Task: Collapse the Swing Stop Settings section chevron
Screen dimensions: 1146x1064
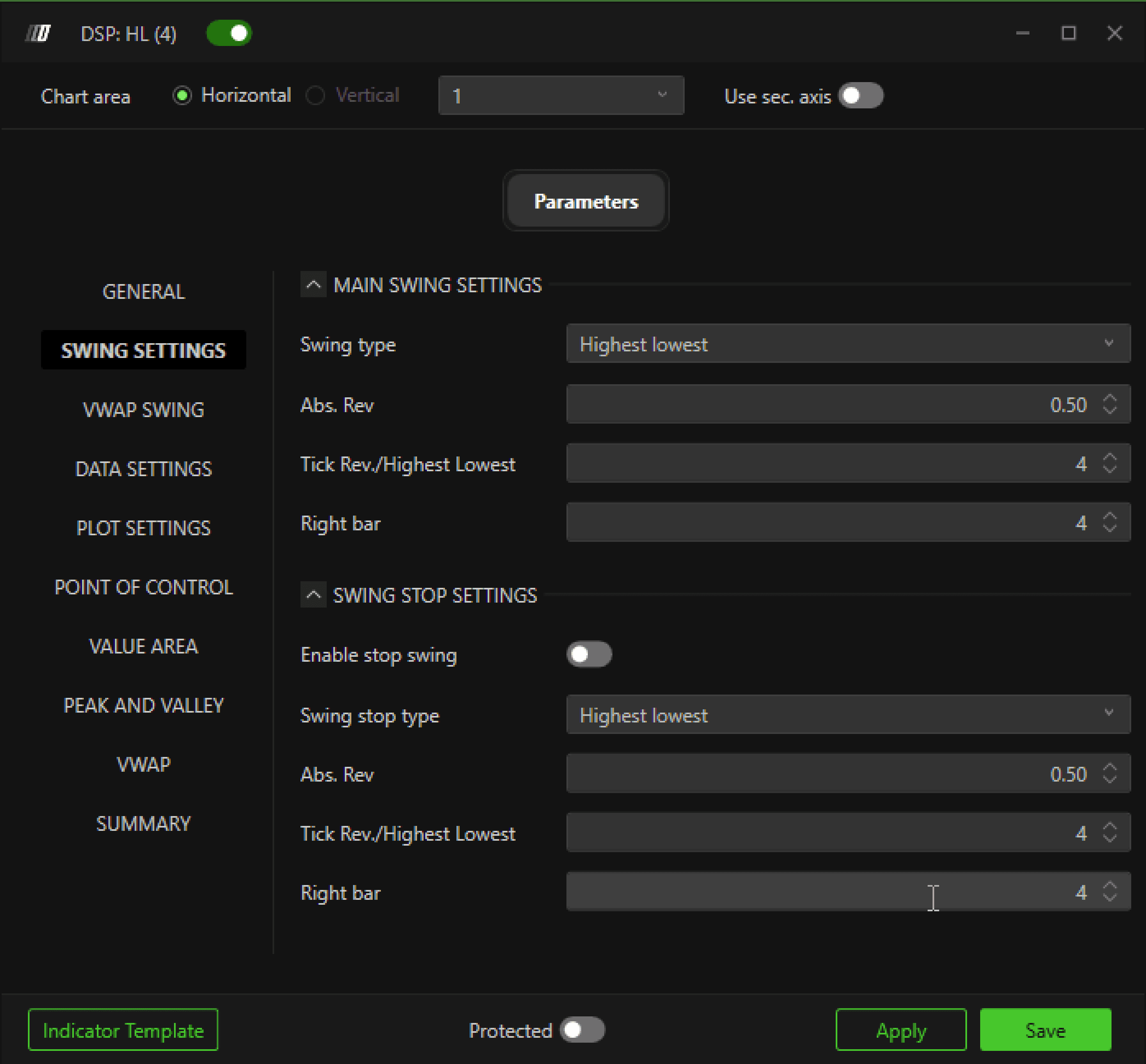Action: (313, 595)
